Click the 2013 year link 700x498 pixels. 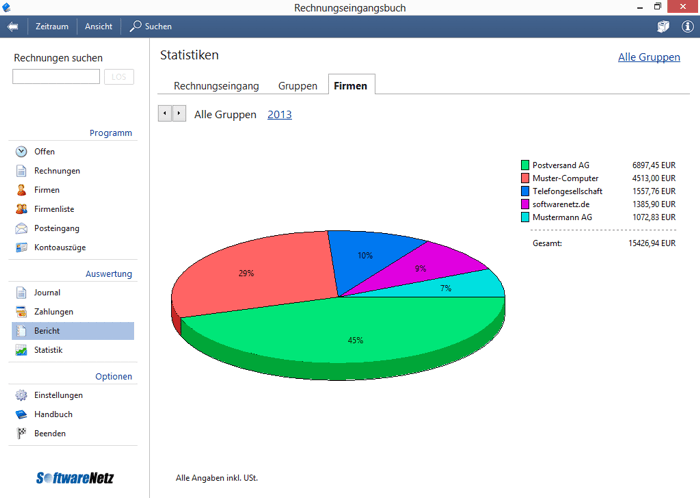pyautogui.click(x=279, y=115)
